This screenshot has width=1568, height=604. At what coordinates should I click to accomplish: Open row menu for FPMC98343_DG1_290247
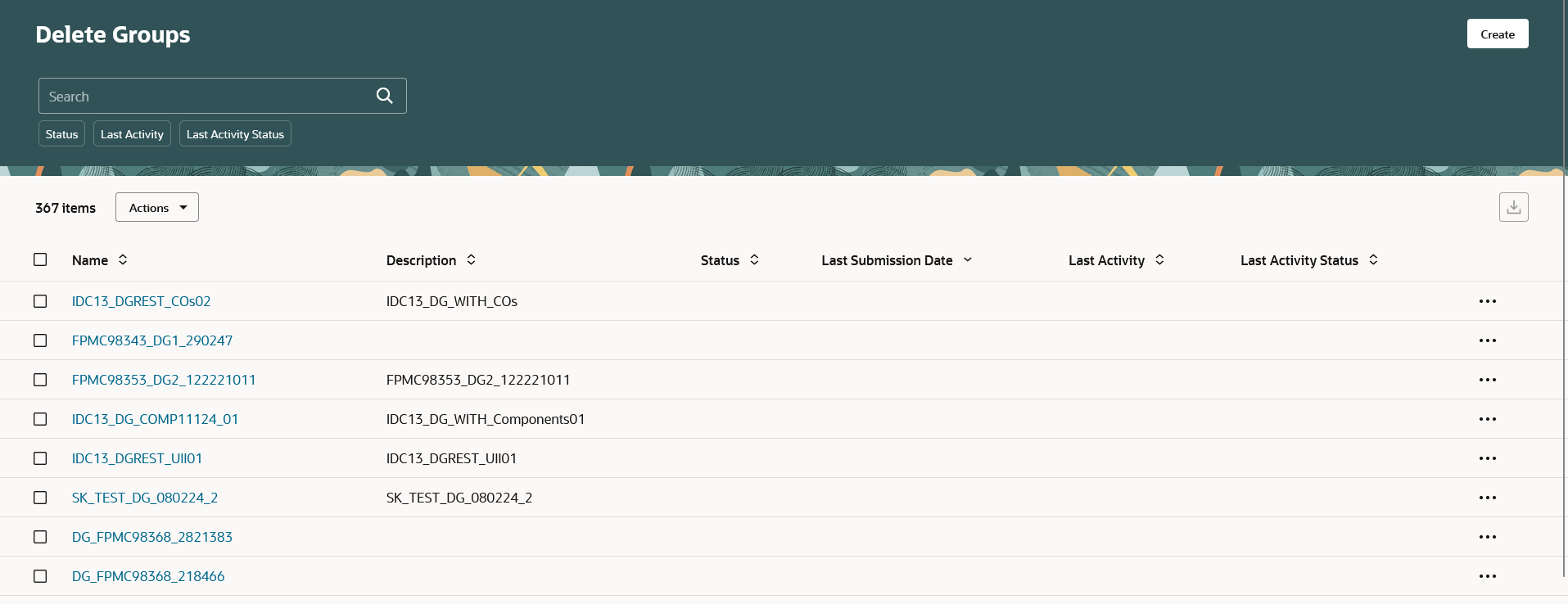point(1488,340)
